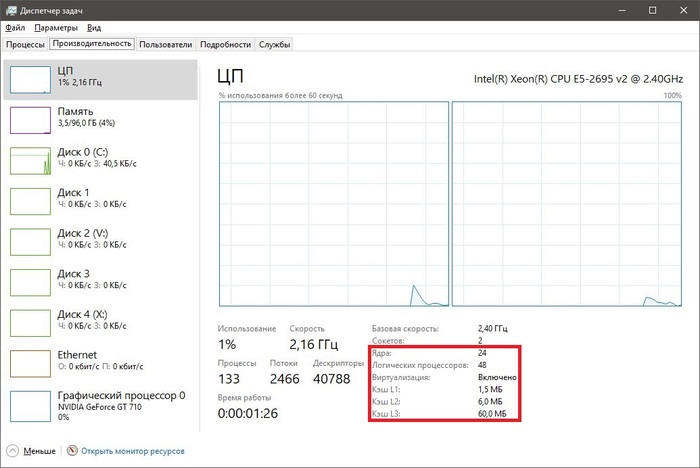Select the ЦП mini graph thumbnail
This screenshot has height=468, width=700.
point(30,78)
